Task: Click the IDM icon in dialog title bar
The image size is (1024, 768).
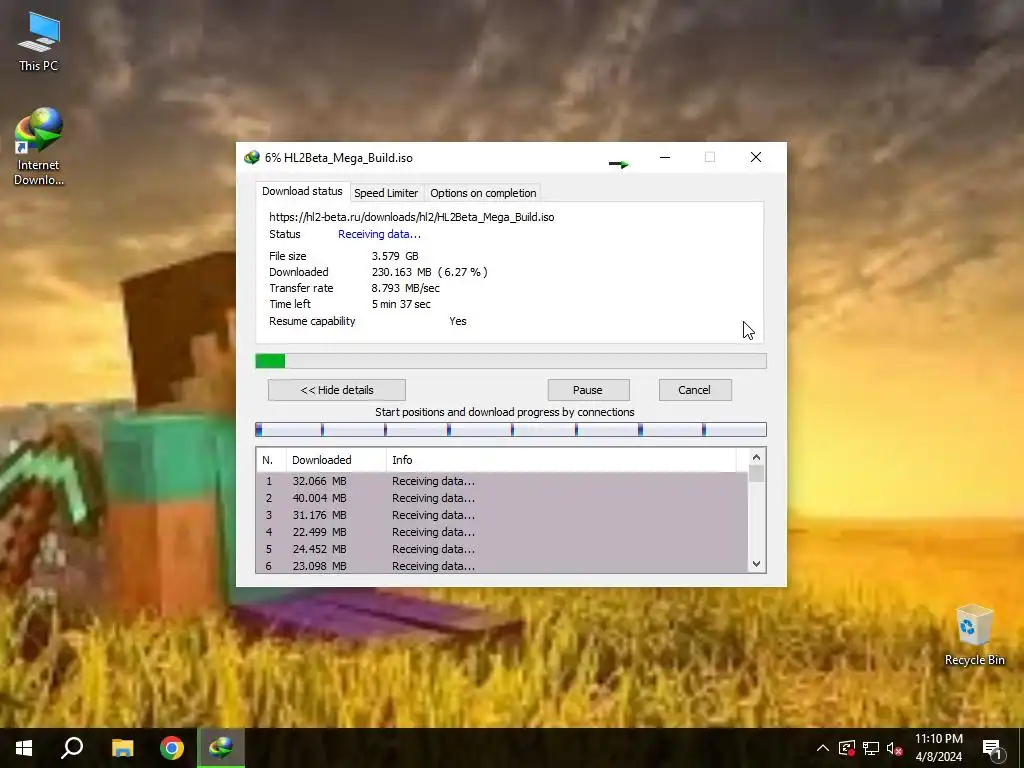Action: coord(251,158)
